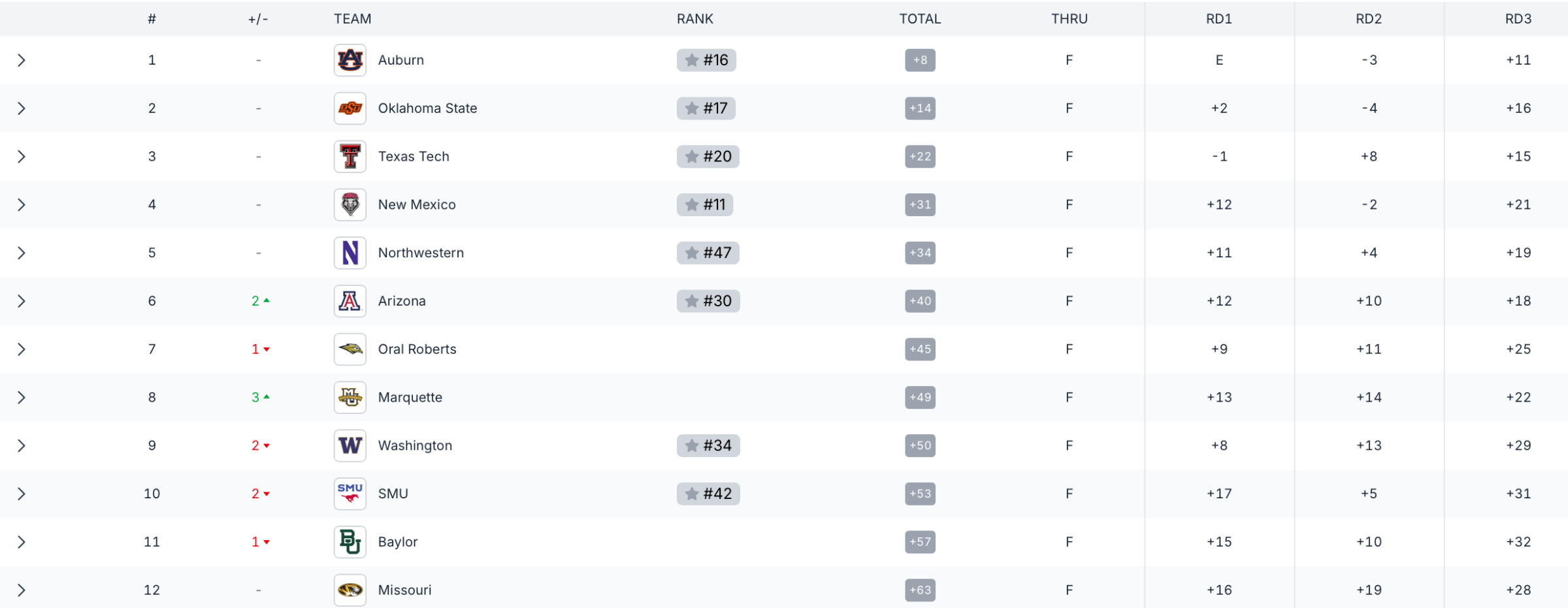Screen dimensions: 1568x608
Task: Open the Missouri team name link
Action: pyautogui.click(x=404, y=590)
